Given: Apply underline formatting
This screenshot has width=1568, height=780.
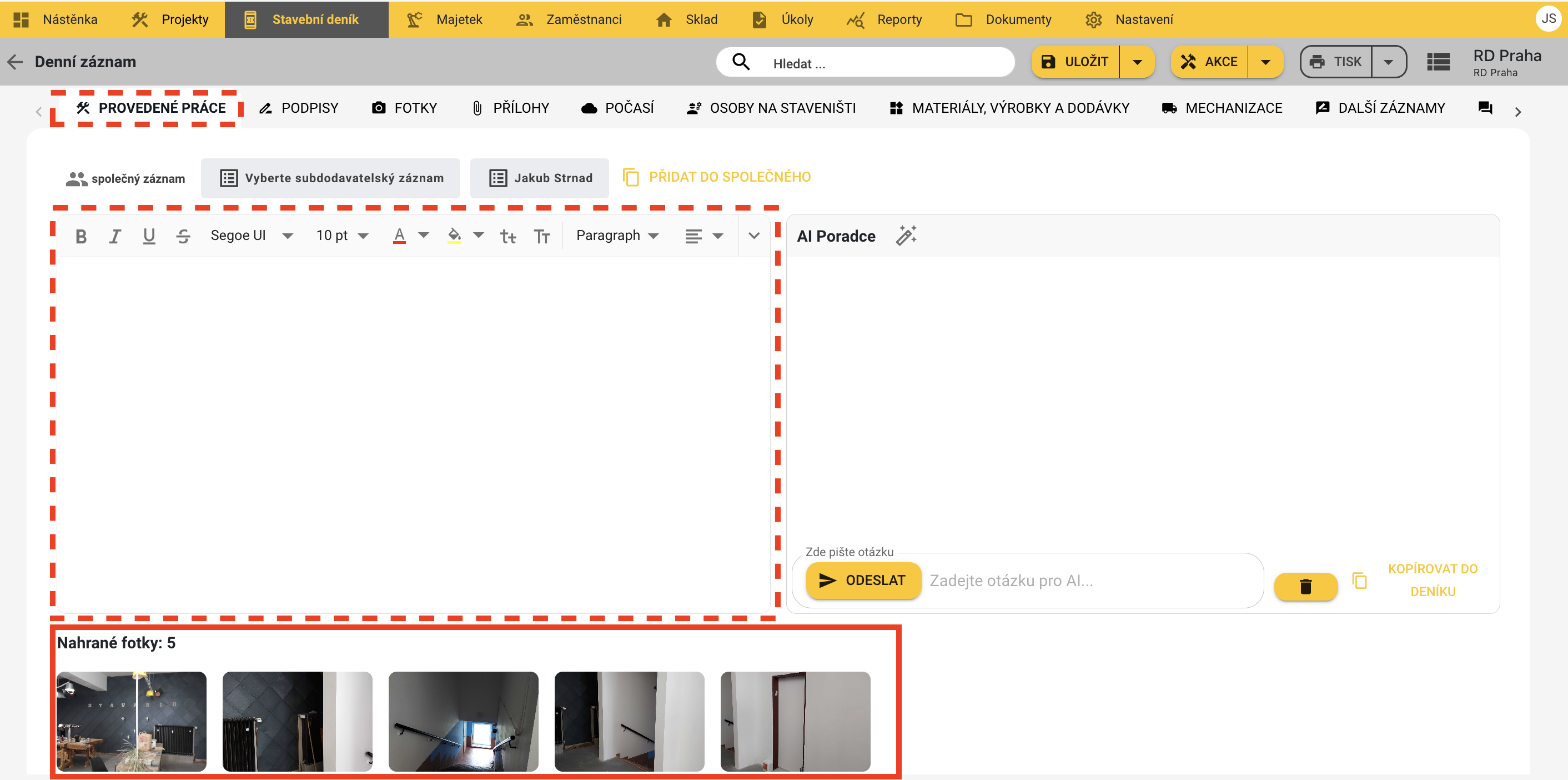Looking at the screenshot, I should 149,236.
